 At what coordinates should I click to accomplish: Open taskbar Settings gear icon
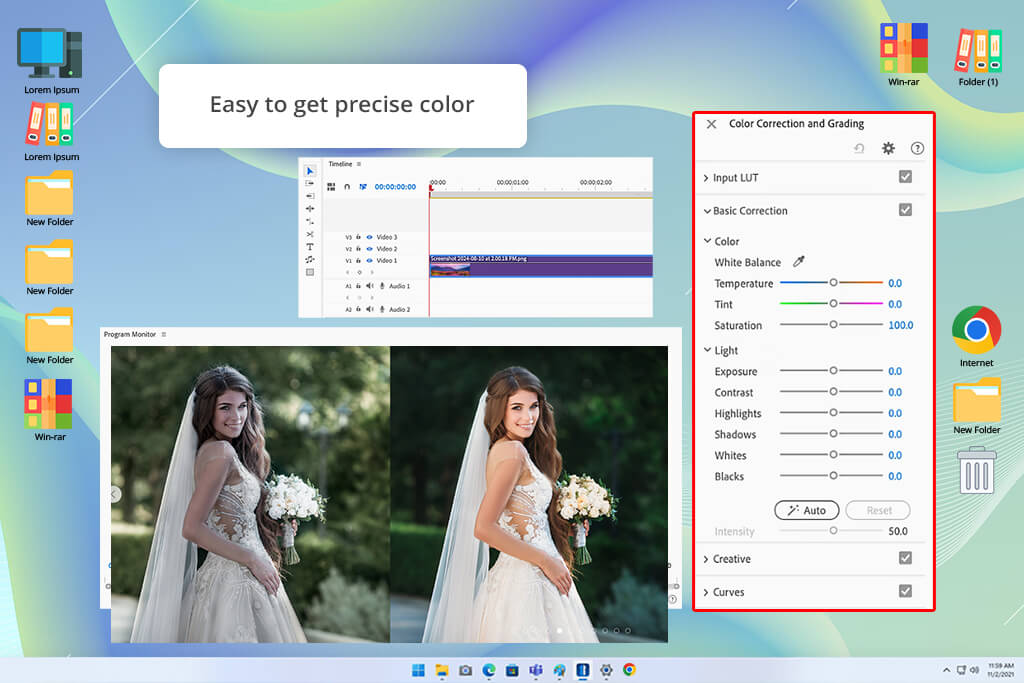pyautogui.click(x=606, y=670)
